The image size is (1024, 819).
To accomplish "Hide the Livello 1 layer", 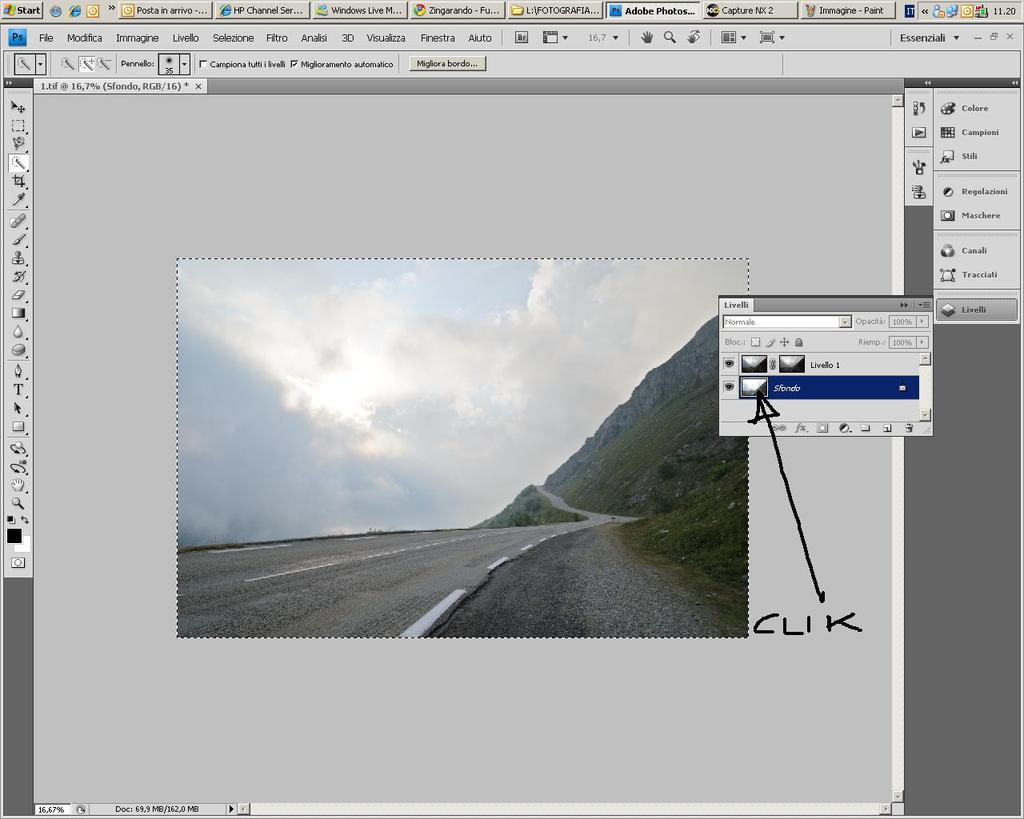I will (x=729, y=365).
